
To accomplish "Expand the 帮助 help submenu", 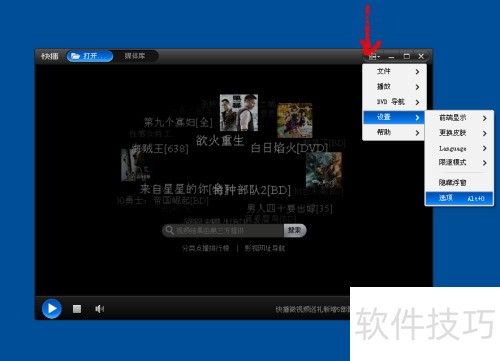I will (394, 132).
